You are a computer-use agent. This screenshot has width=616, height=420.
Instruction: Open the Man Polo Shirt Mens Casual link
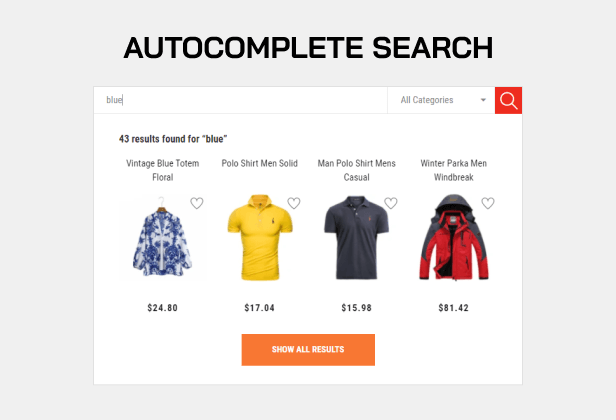pos(357,170)
